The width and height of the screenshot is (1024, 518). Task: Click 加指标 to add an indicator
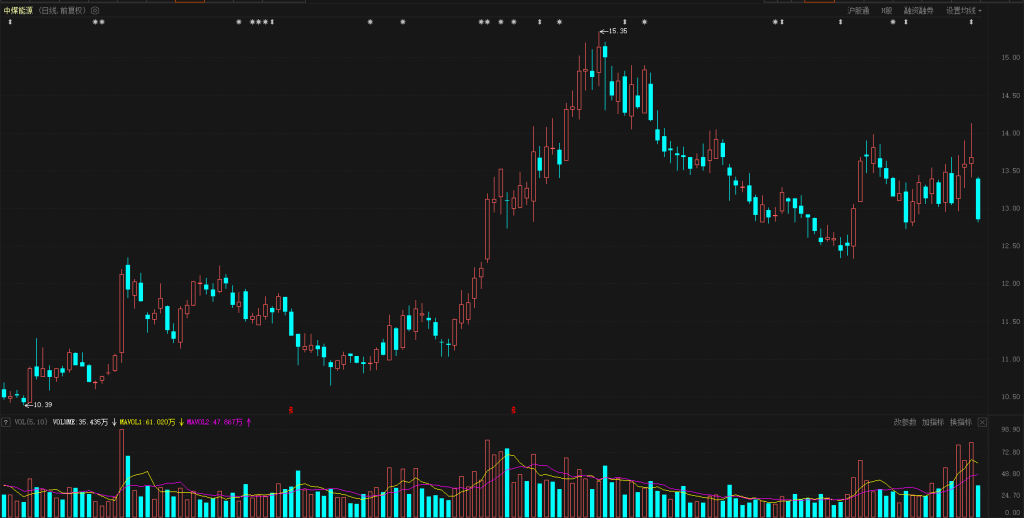(x=932, y=422)
